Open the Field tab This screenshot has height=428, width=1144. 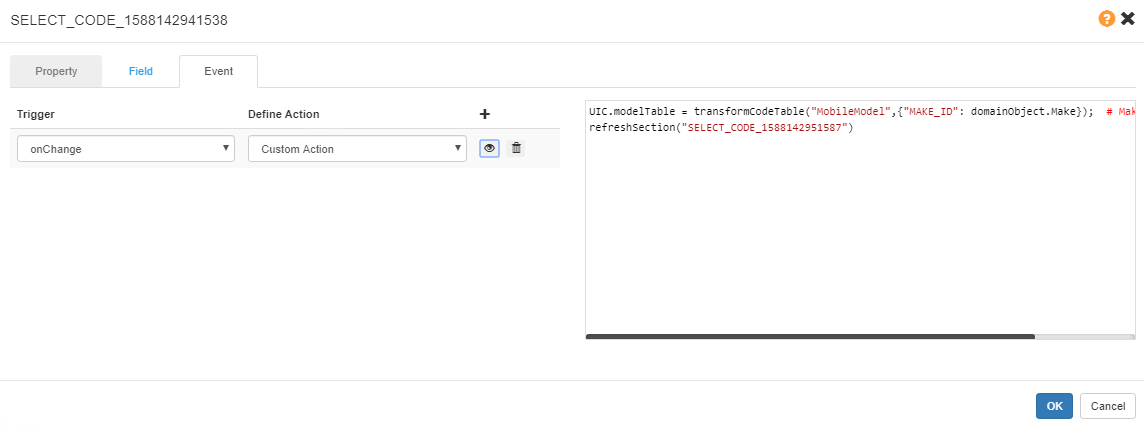tap(140, 72)
